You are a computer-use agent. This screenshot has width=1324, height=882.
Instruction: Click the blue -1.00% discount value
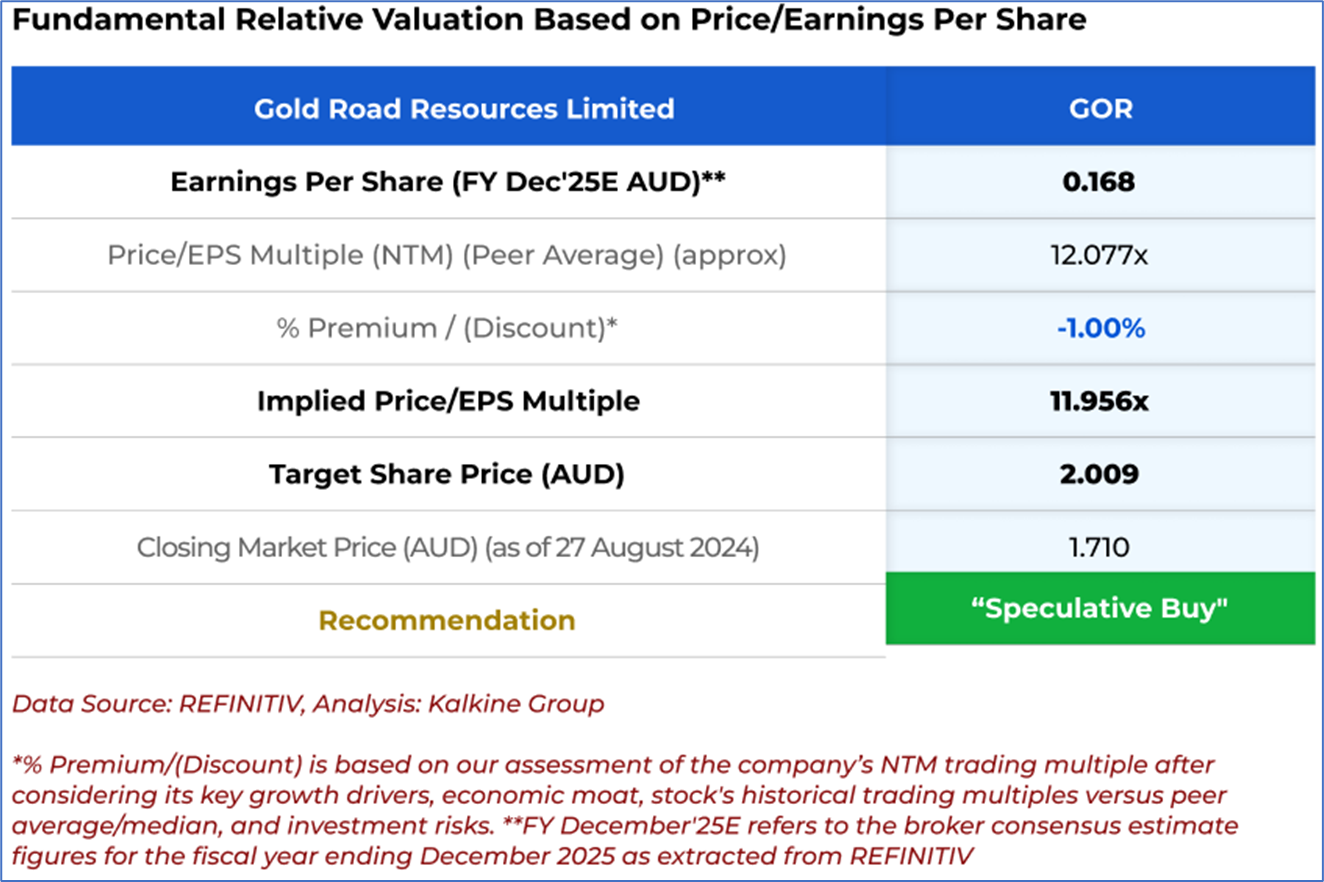(1100, 328)
